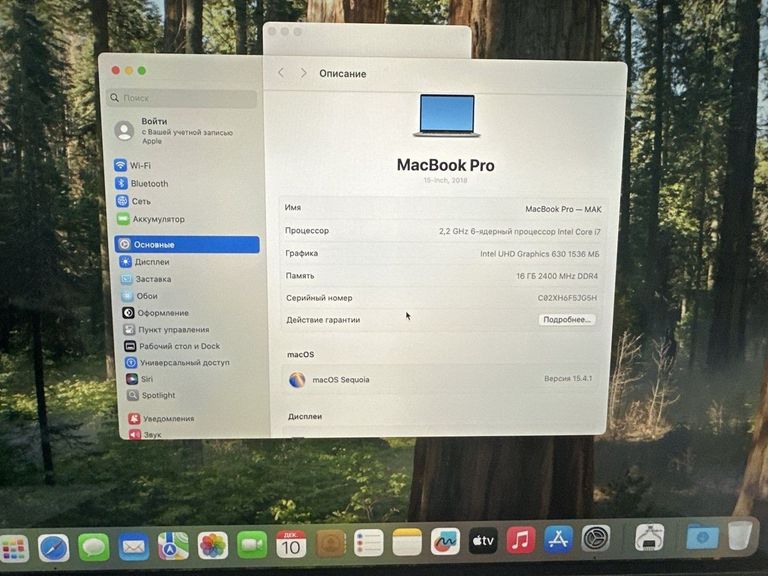The image size is (768, 576).
Task: Open Звук sound settings
Action: (x=145, y=434)
